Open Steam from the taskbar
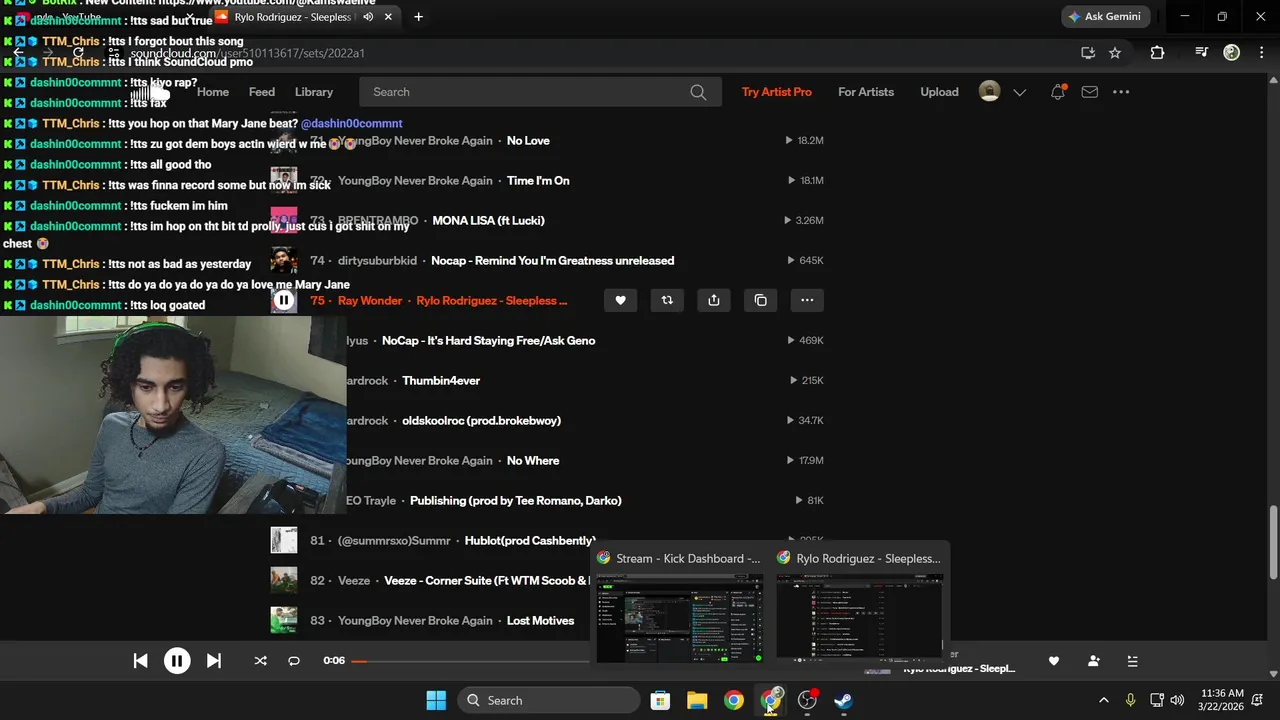This screenshot has height=720, width=1280. tap(844, 700)
